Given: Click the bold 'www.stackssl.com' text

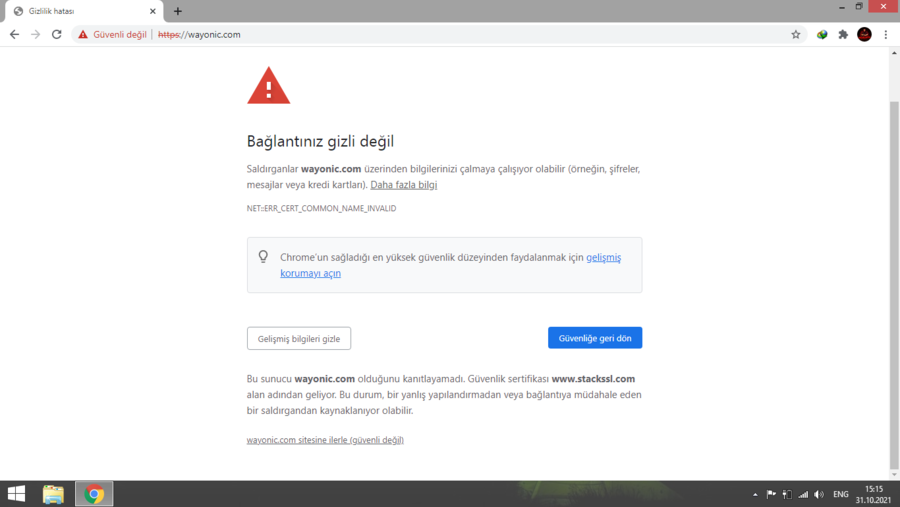Looking at the screenshot, I should click(x=593, y=379).
